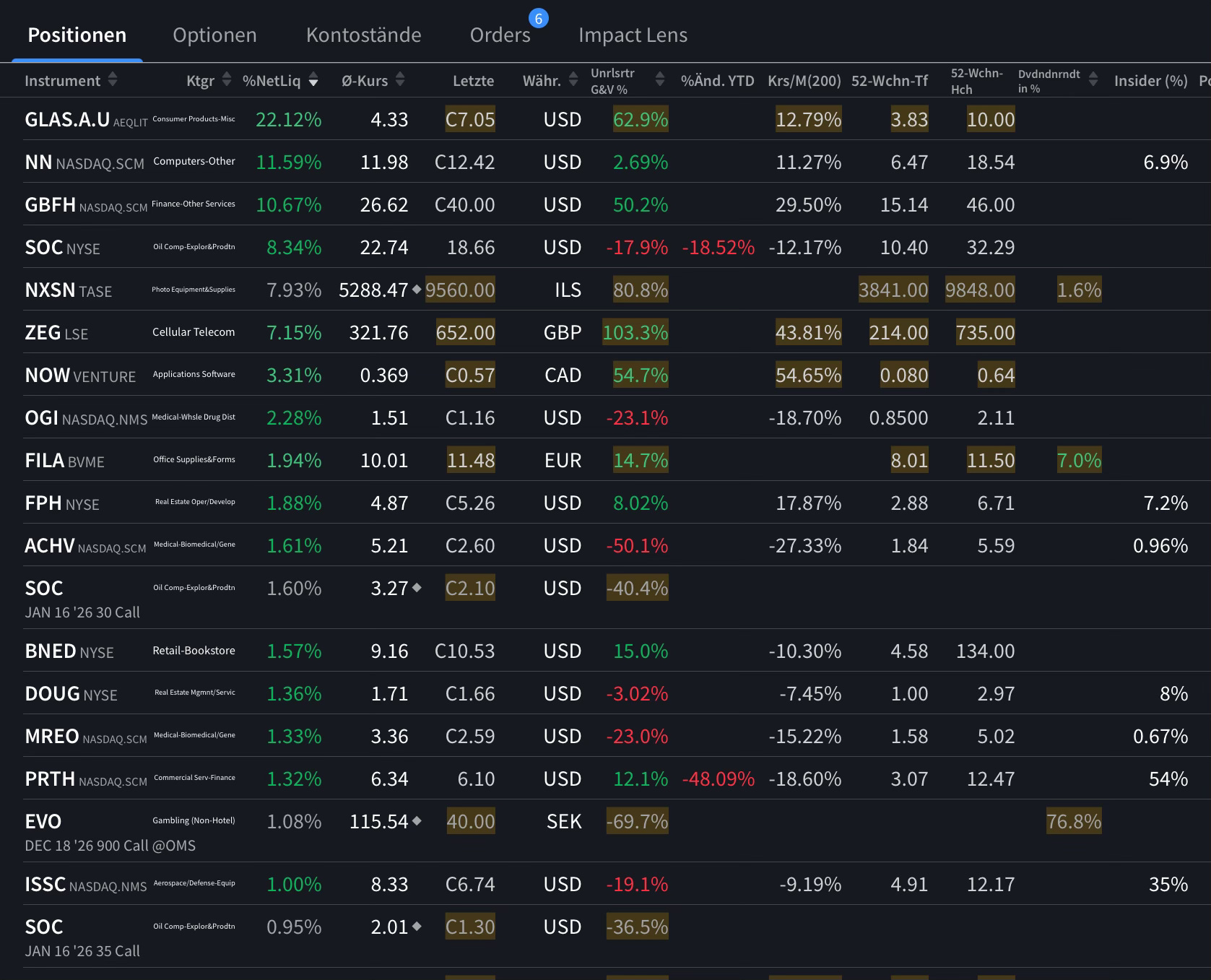Click the diamond marker beside NXSN's 5288.47
The width and height of the screenshot is (1211, 980).
pos(417,289)
